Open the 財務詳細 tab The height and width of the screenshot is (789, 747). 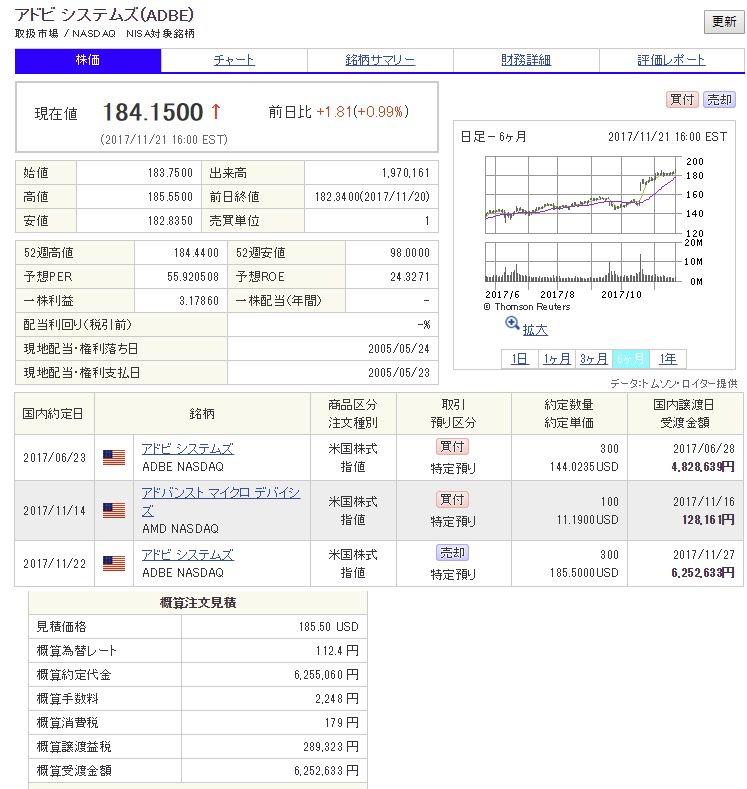(526, 60)
